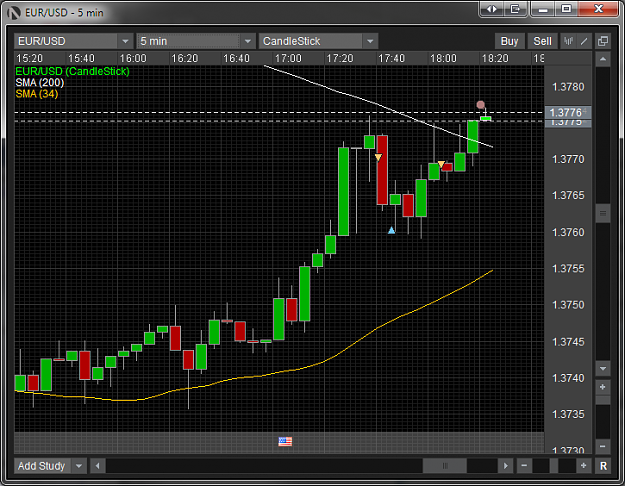Screen dimensions: 625x486
Task: Click the horizontal scroll left arrow
Action: pos(97,466)
